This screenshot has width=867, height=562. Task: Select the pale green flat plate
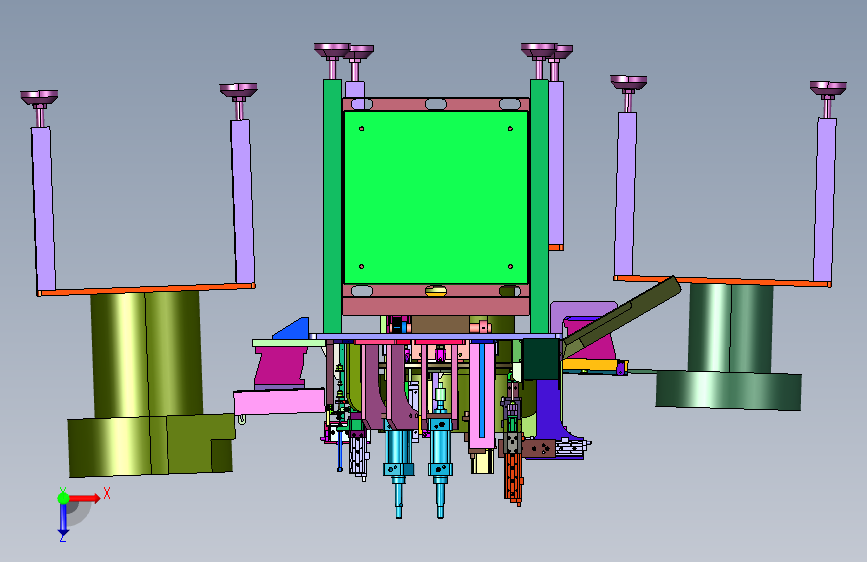coord(289,343)
